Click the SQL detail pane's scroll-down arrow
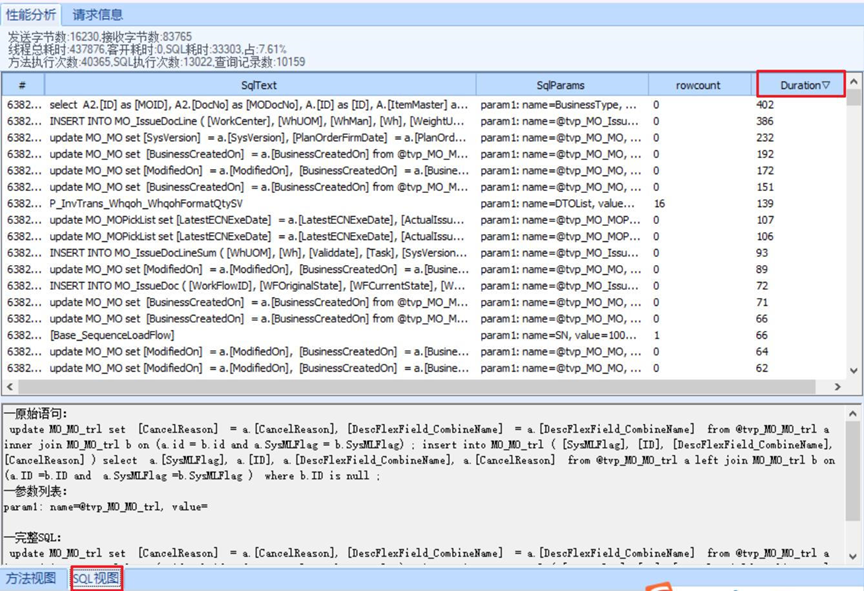 coord(853,557)
